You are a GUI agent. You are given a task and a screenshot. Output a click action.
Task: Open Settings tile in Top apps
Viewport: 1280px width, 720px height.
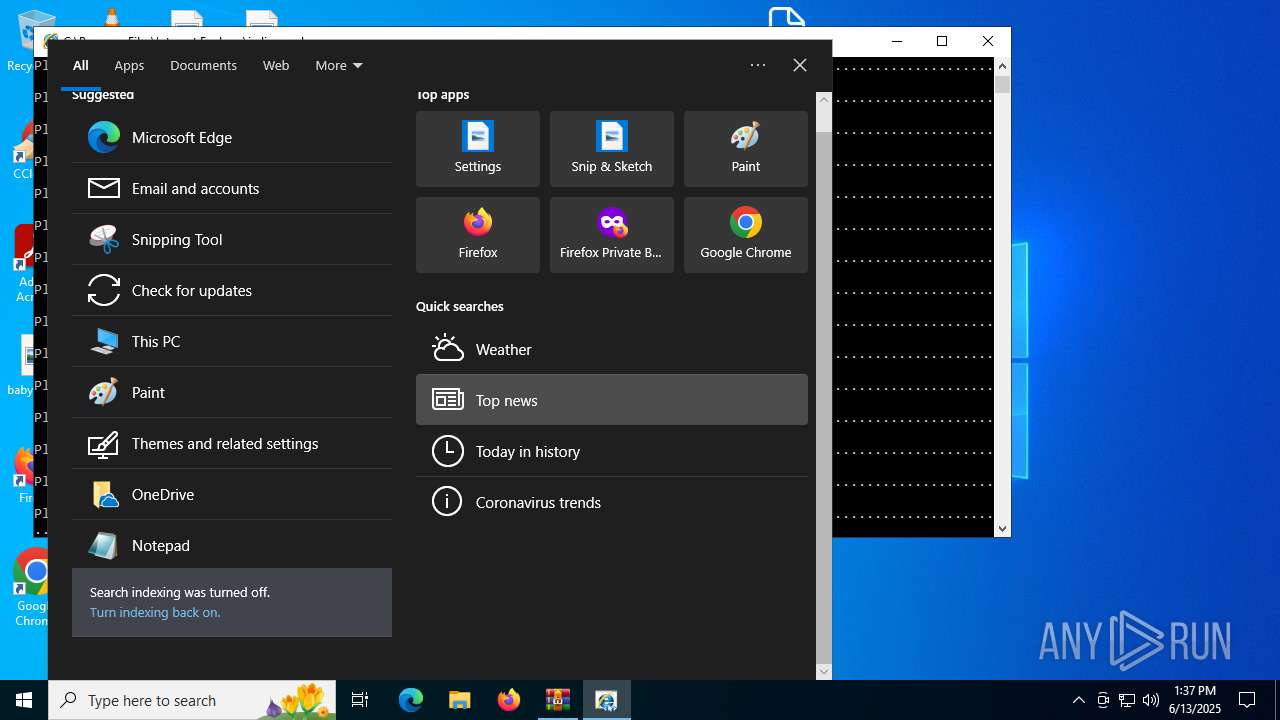[x=478, y=149]
